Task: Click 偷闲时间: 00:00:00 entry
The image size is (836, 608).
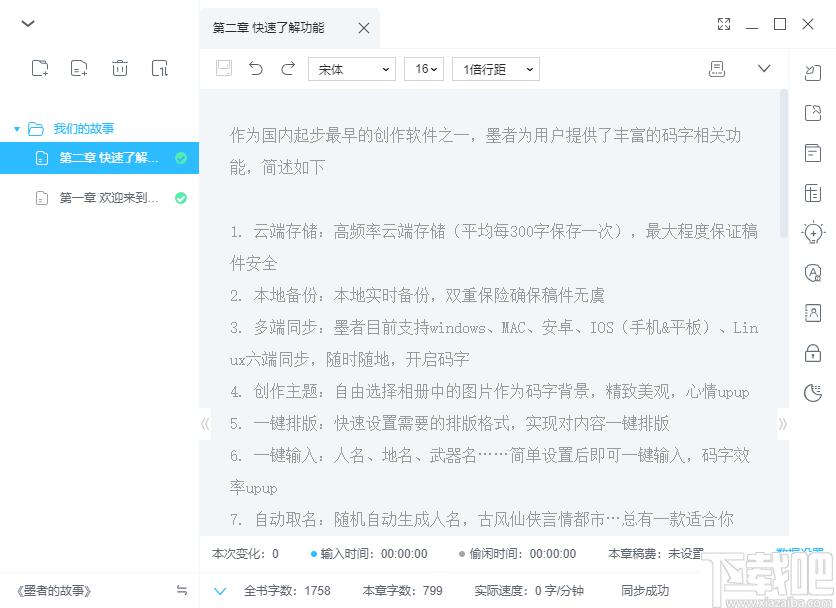Action: point(517,554)
